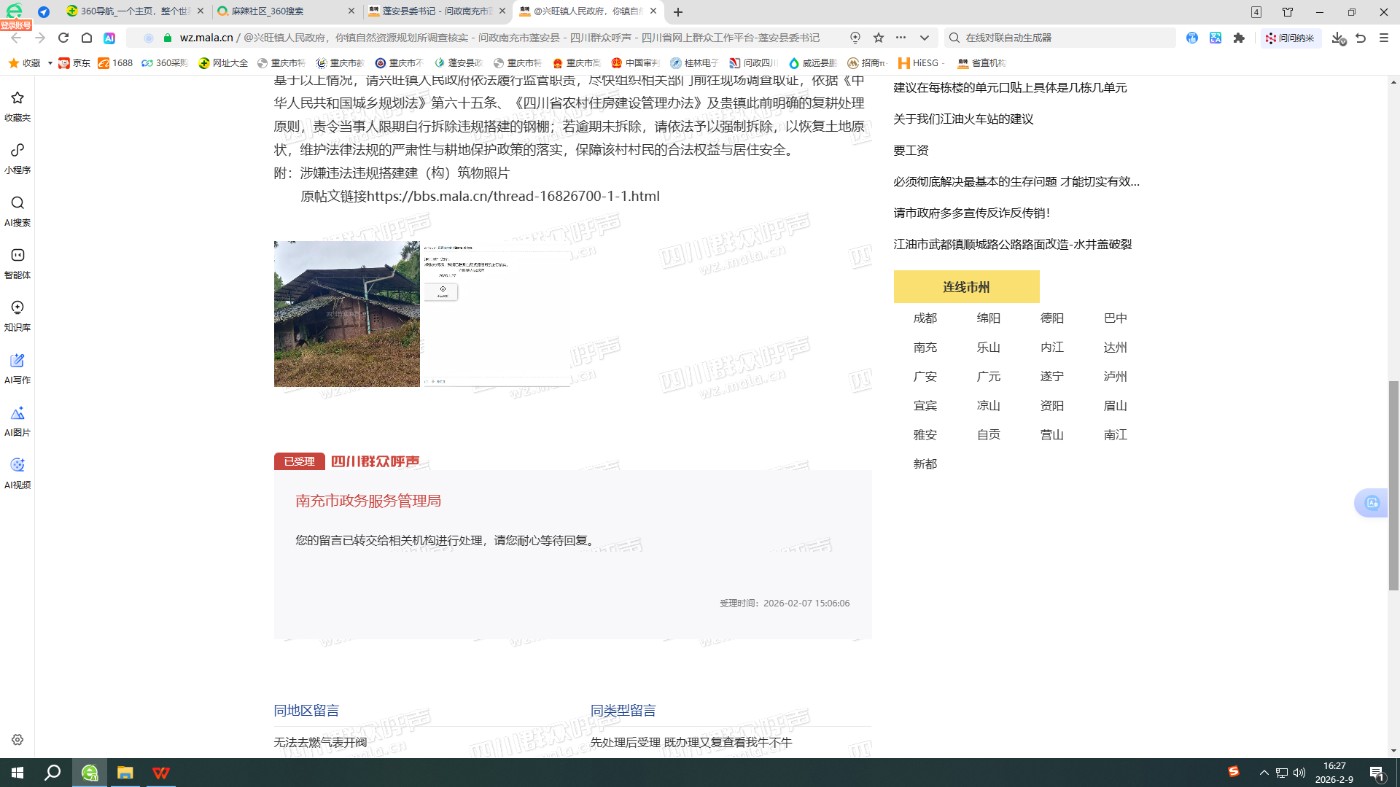The width and height of the screenshot is (1400, 787).
Task: Open the 智能体 sidebar icon
Action: (x=17, y=262)
